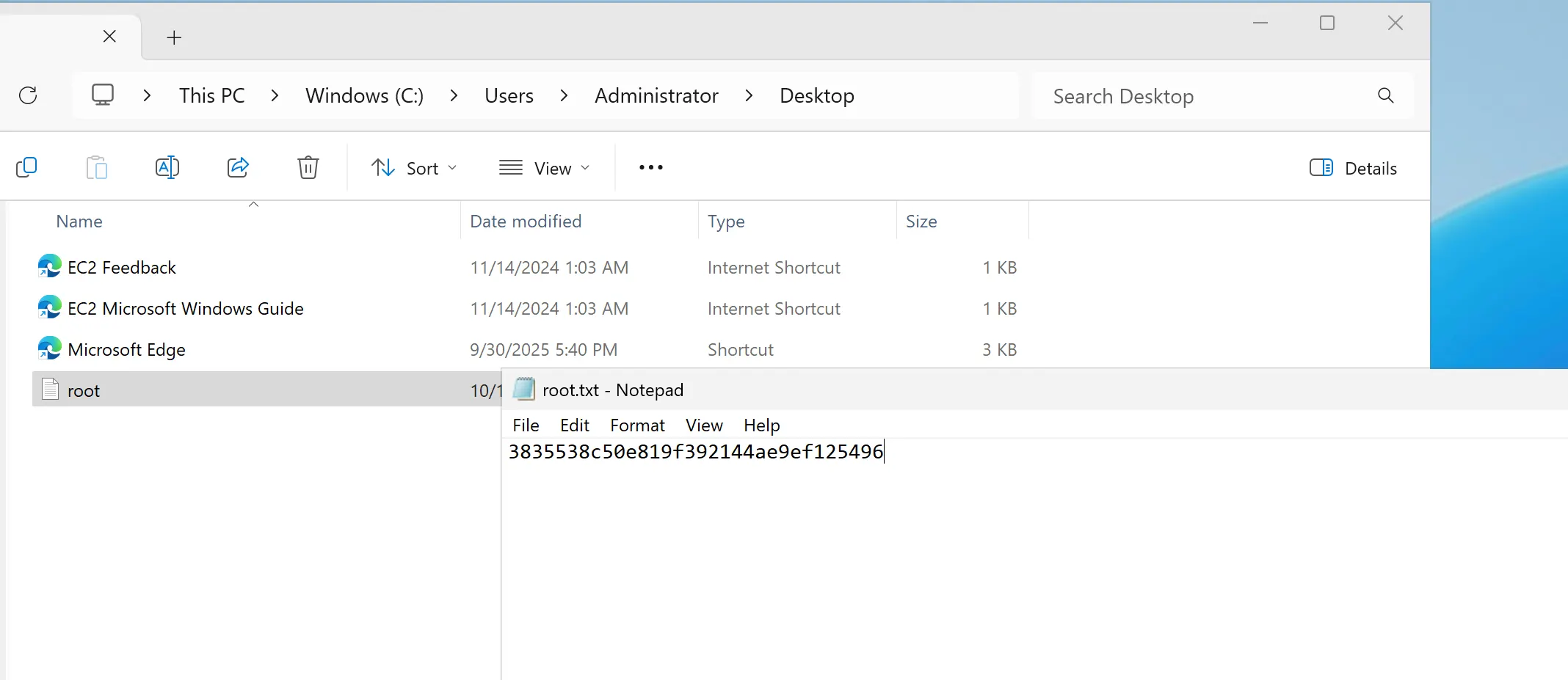Viewport: 1568px width, 680px height.
Task: Open new tab with plus icon
Action: [174, 37]
